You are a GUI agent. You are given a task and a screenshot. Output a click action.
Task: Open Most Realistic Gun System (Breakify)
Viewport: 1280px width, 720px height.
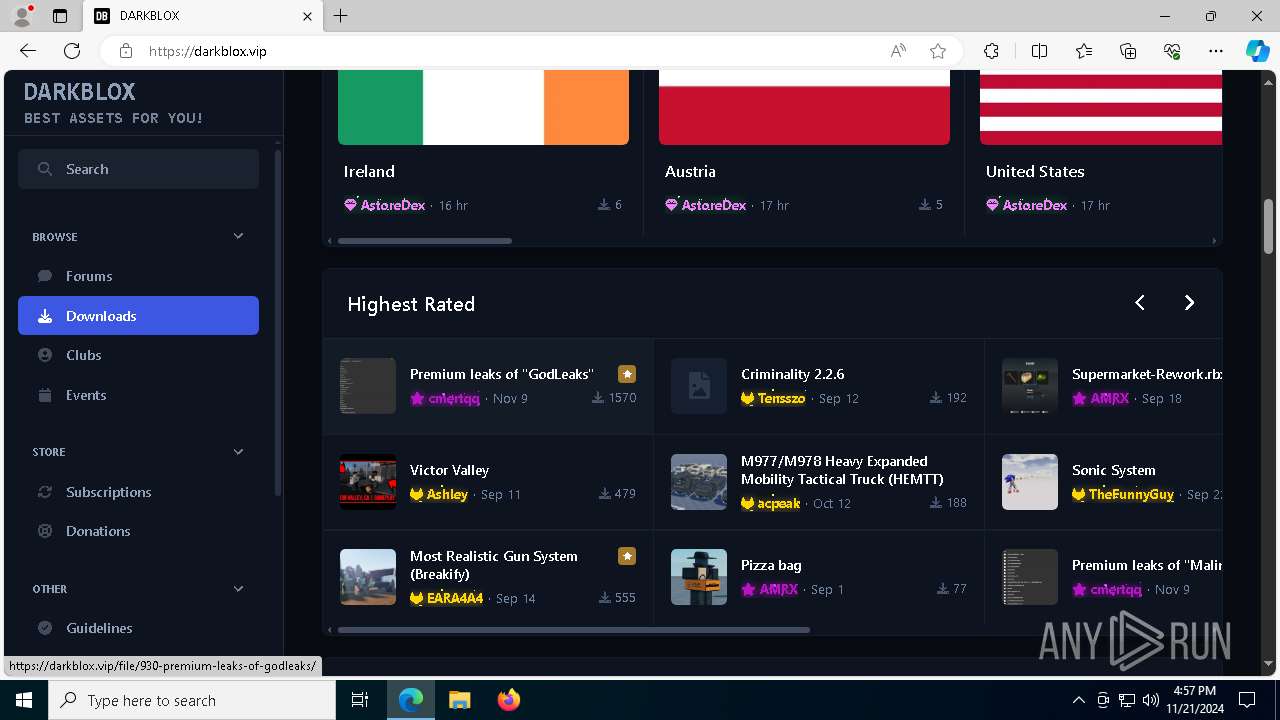[493, 565]
